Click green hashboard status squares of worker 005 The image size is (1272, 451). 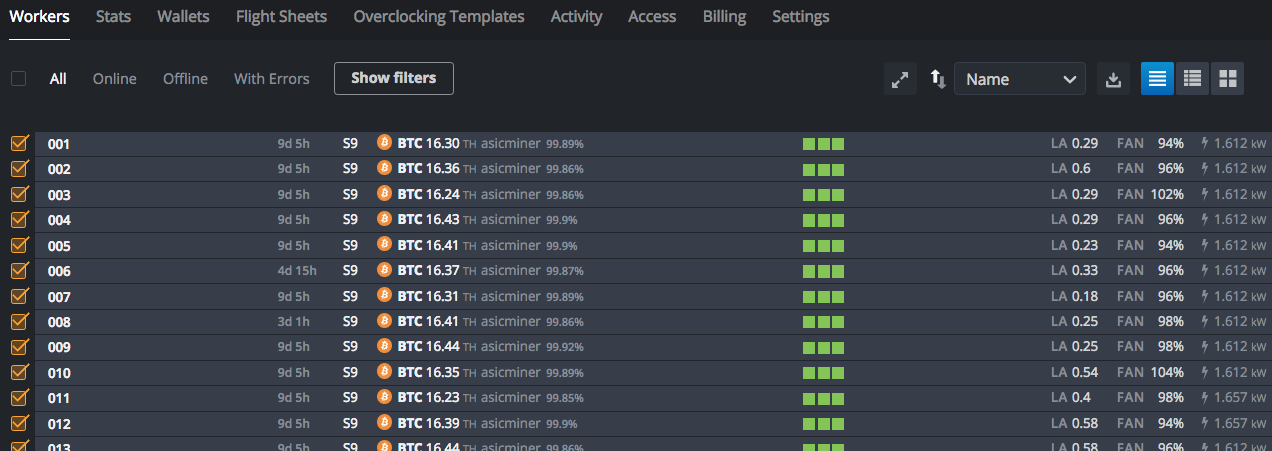[823, 245]
